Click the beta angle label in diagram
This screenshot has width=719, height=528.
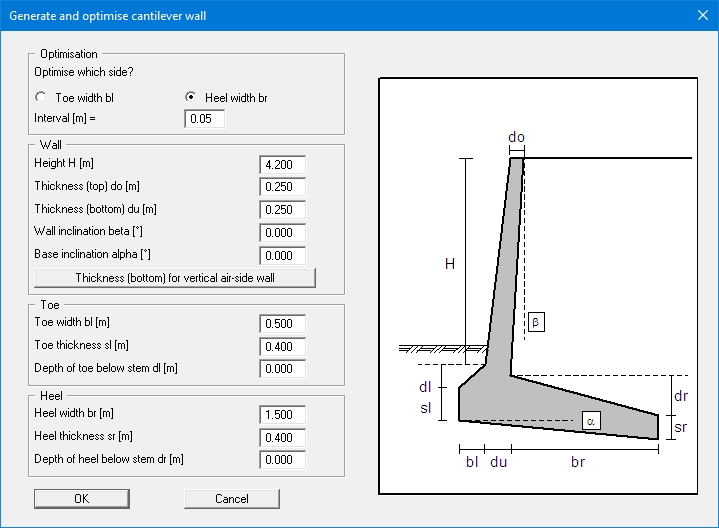(536, 322)
